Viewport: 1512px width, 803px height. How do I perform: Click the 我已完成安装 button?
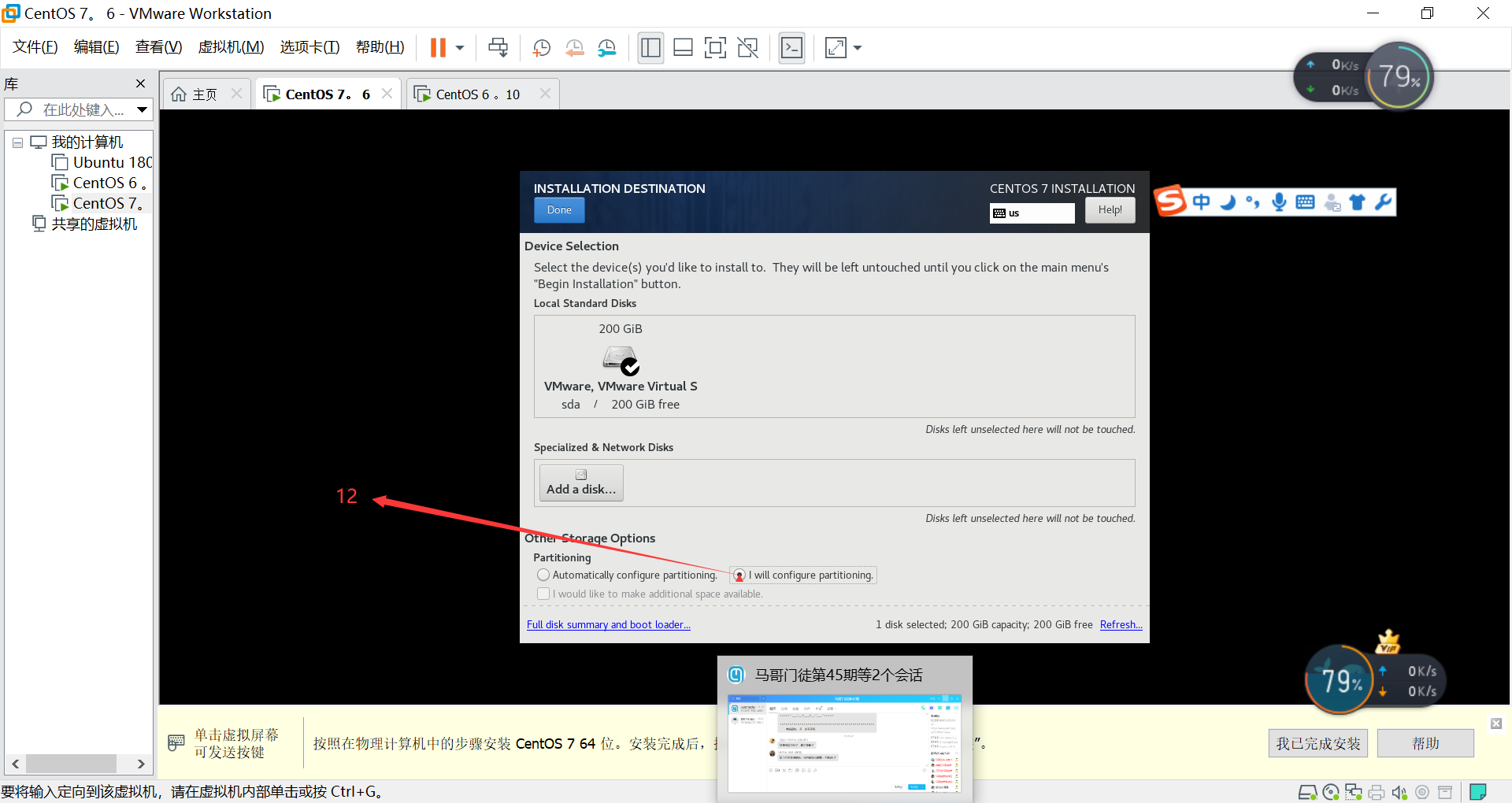click(x=1318, y=743)
